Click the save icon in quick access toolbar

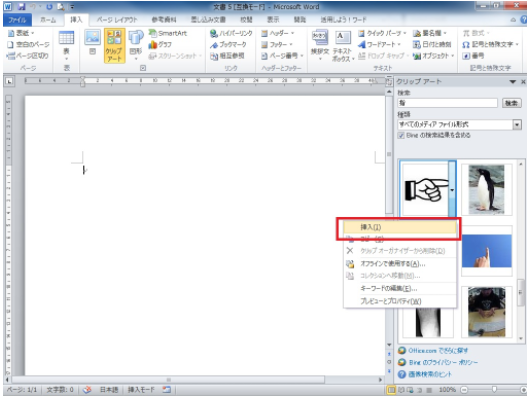22,6
